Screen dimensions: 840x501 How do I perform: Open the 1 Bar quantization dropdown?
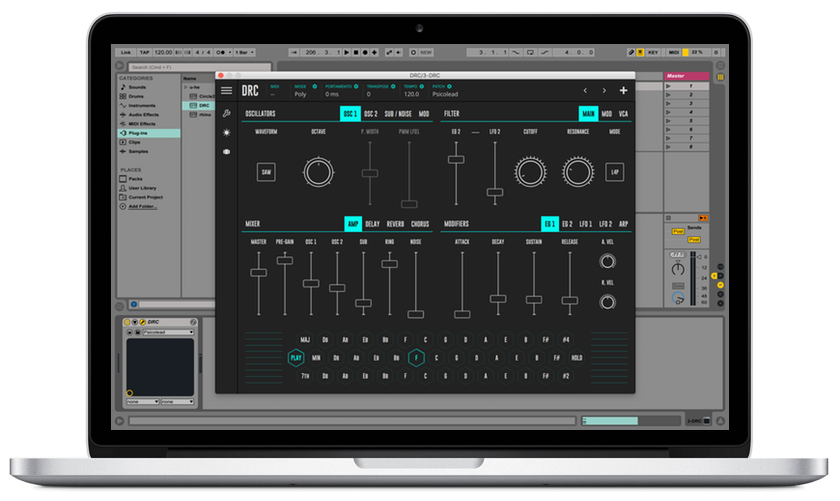coord(244,53)
